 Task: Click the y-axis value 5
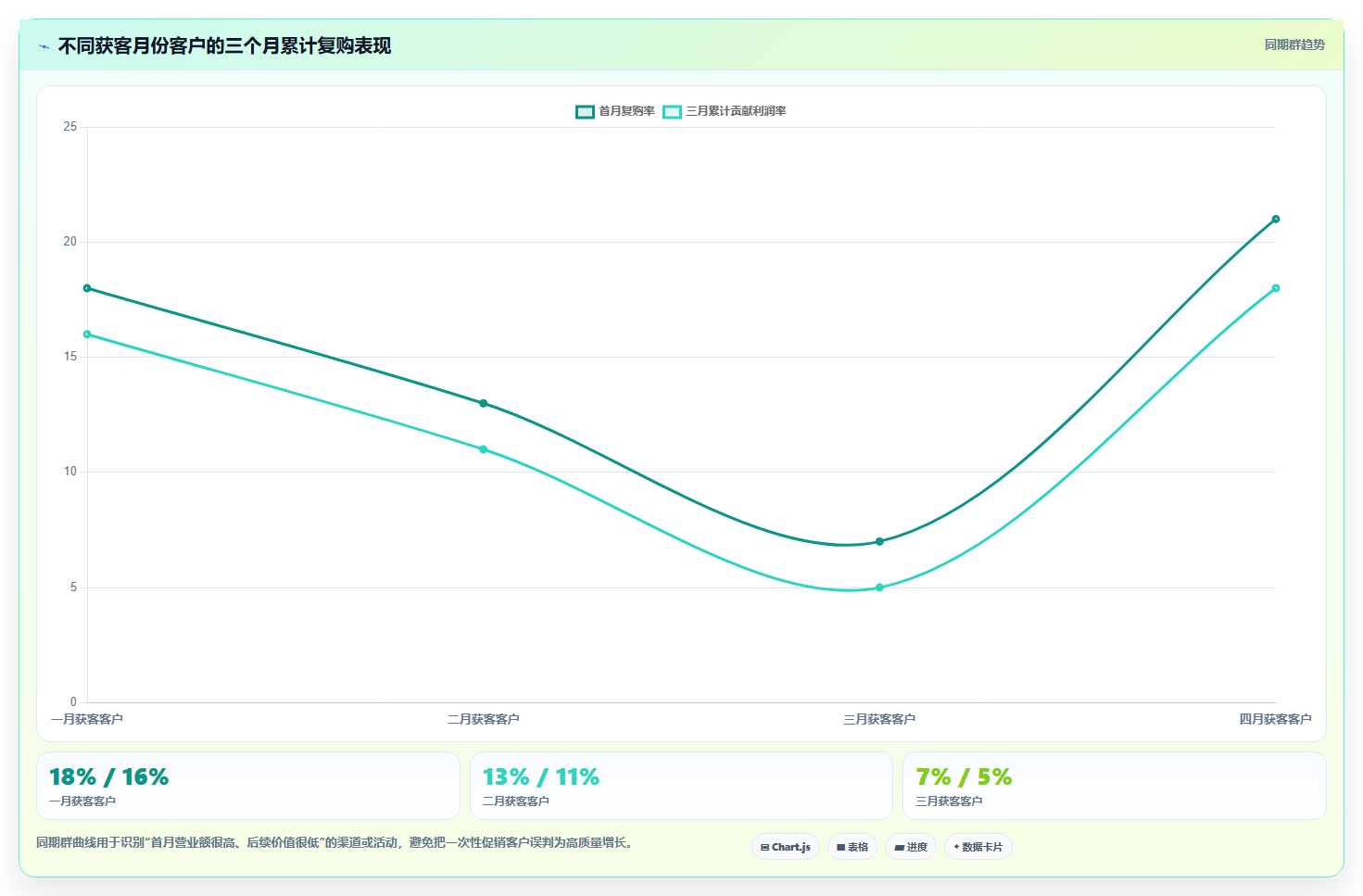pyautogui.click(x=74, y=587)
